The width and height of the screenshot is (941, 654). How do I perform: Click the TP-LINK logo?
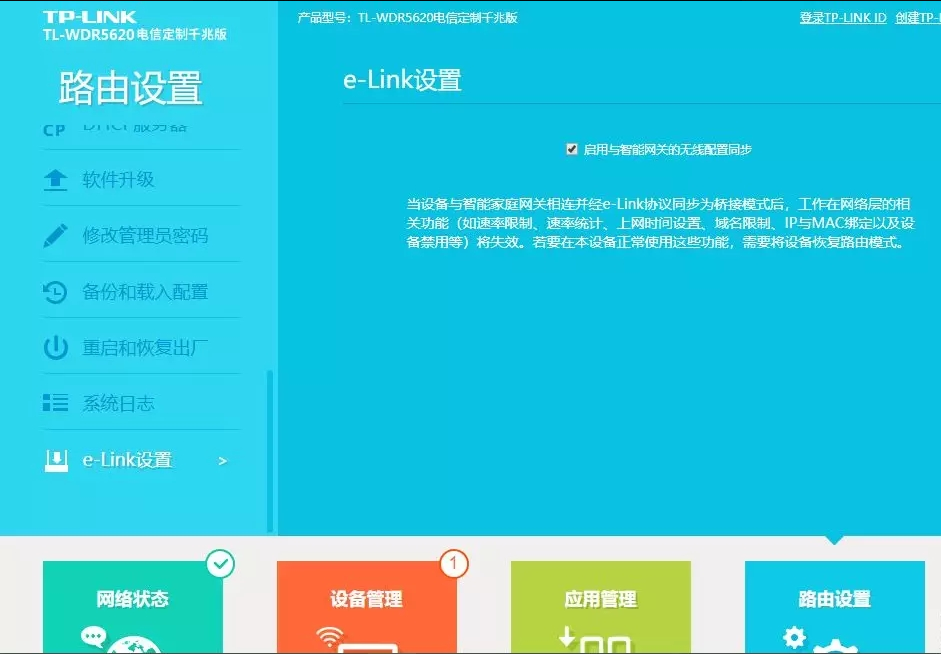pos(87,16)
